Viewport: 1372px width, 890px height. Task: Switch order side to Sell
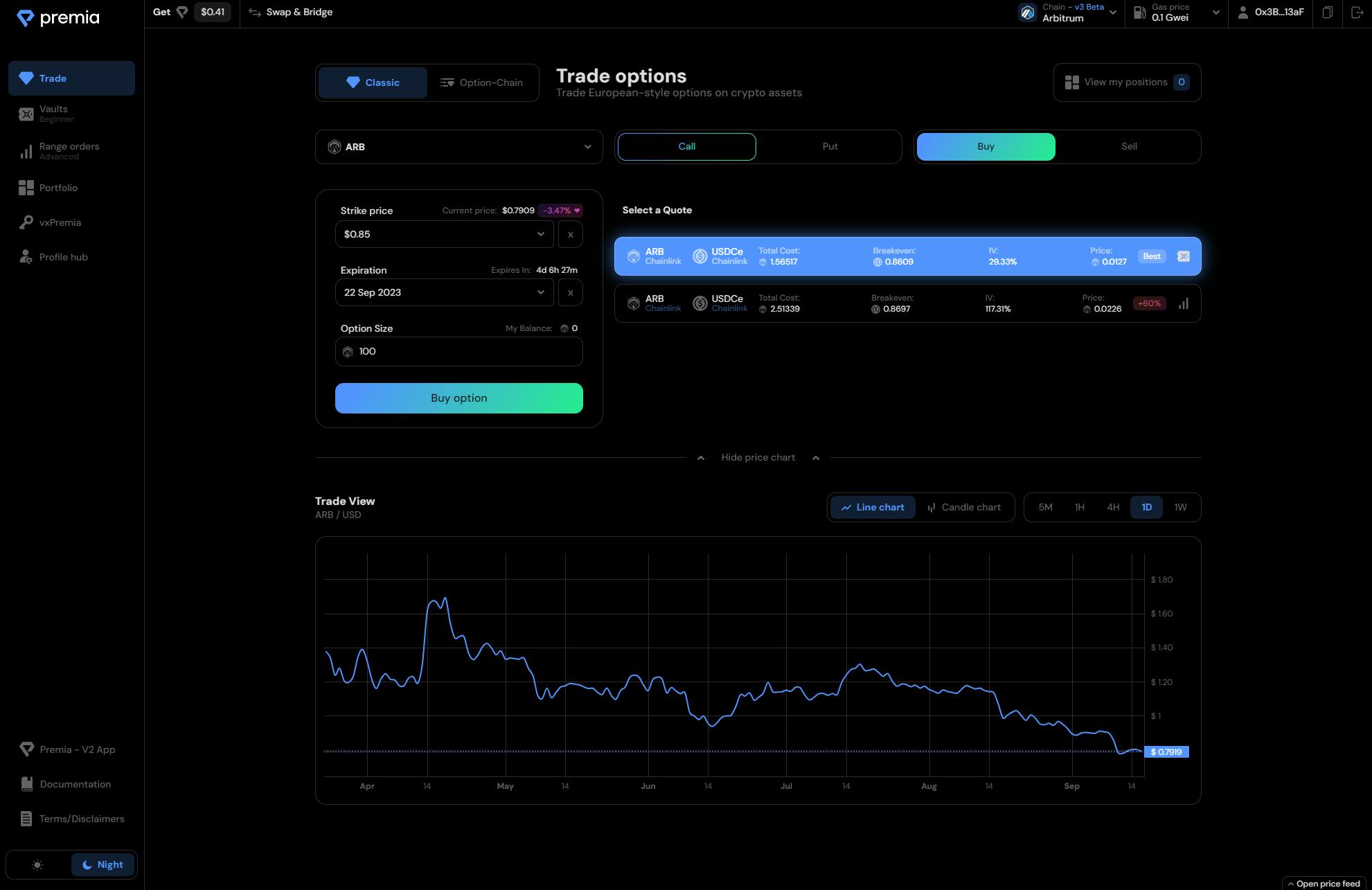tap(1129, 147)
